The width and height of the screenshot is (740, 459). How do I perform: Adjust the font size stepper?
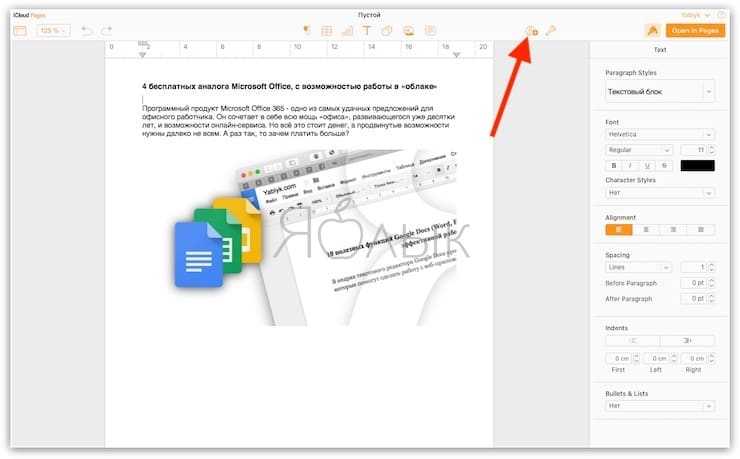712,150
